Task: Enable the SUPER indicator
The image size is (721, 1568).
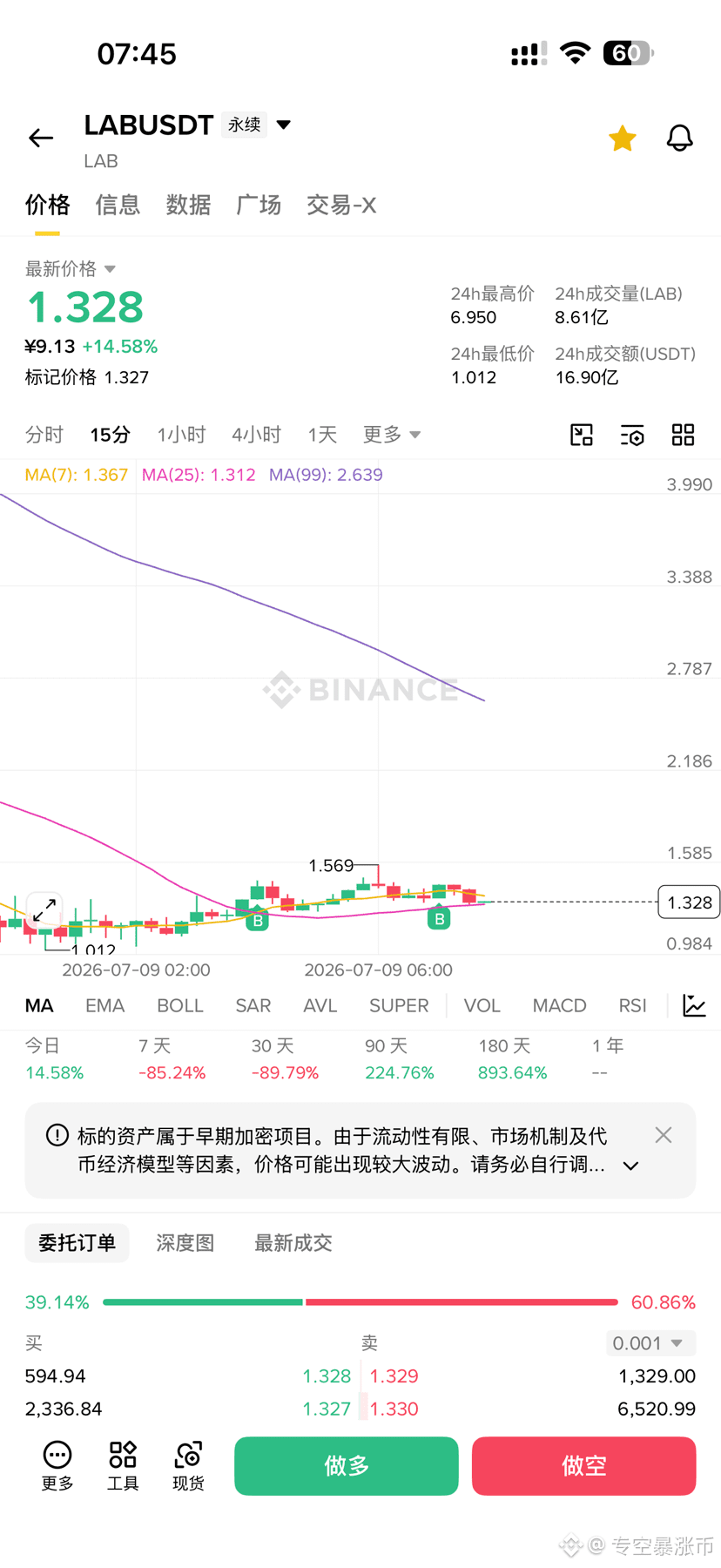Action: [x=399, y=1005]
